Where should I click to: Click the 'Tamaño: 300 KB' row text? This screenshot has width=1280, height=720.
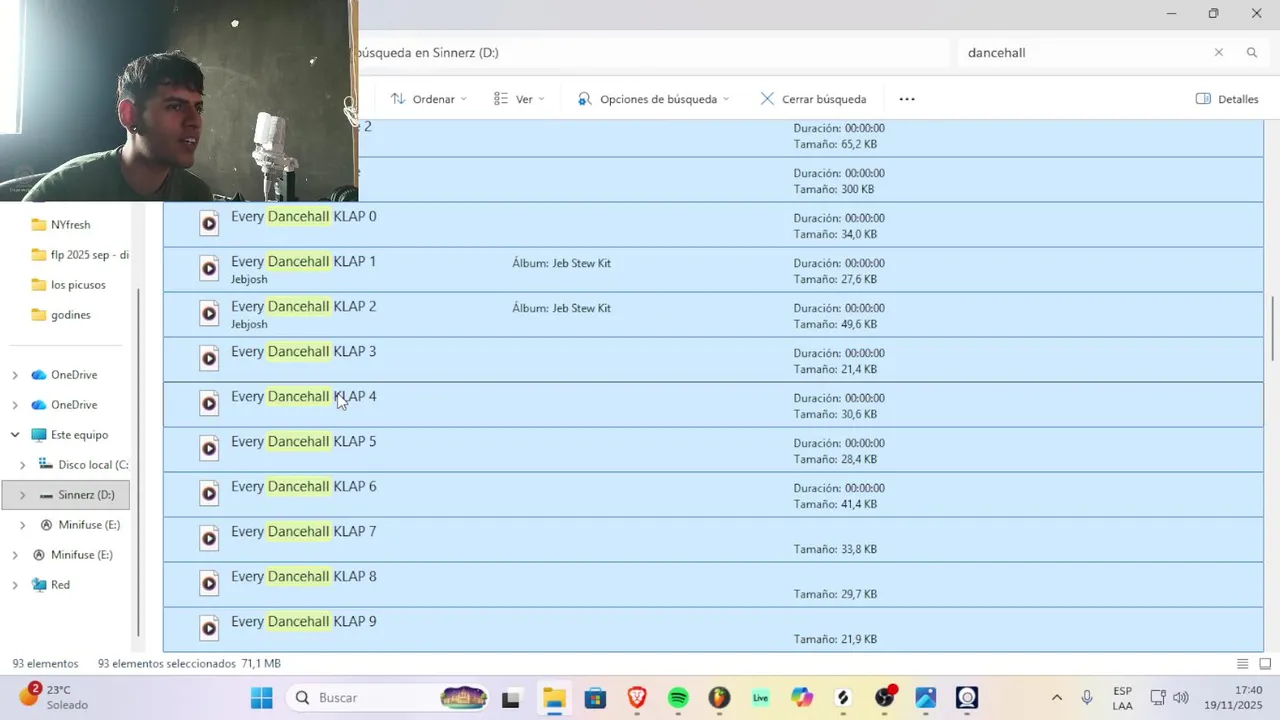click(833, 189)
